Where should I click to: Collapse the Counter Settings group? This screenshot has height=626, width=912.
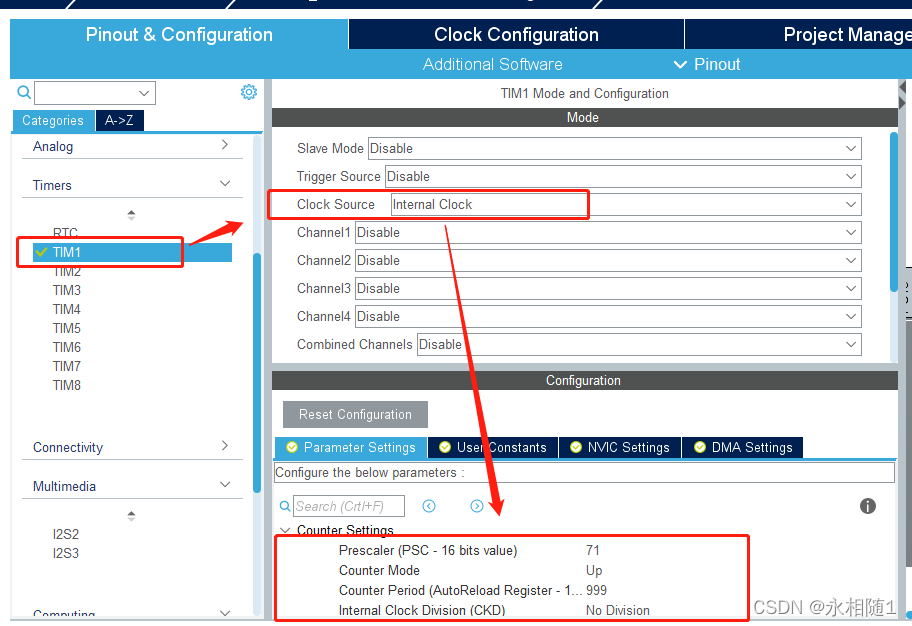pos(285,530)
